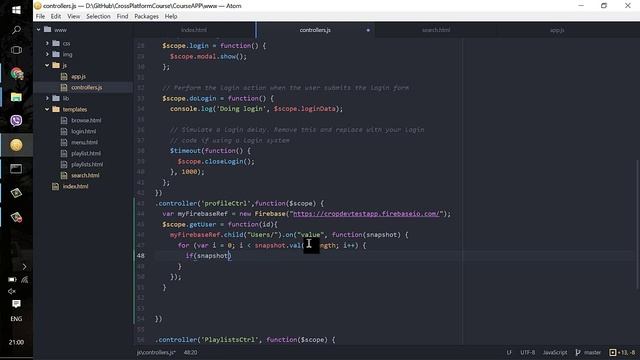
Task: Collapse the js folder
Action: [47, 65]
